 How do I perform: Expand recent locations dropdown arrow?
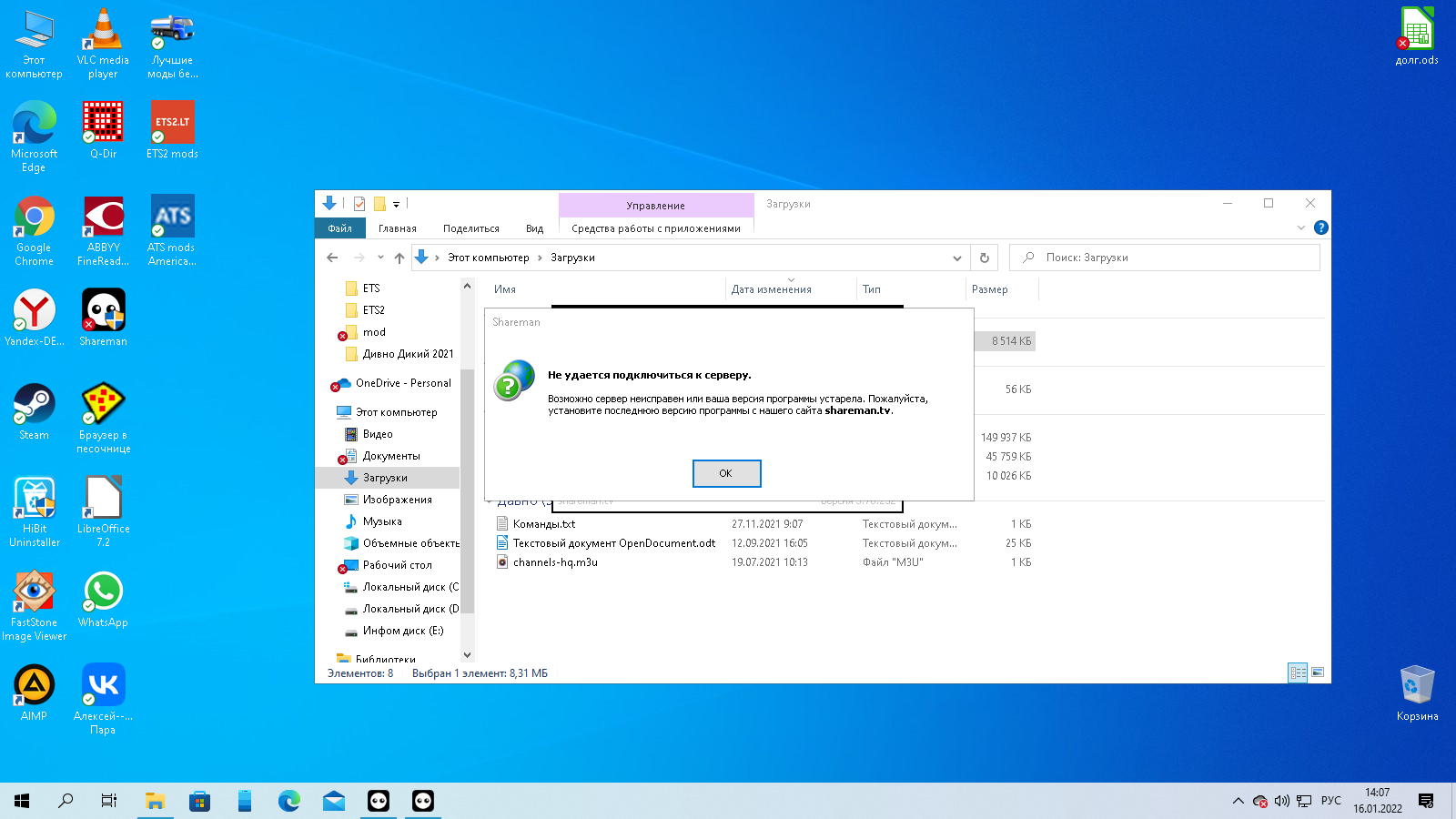(x=380, y=258)
